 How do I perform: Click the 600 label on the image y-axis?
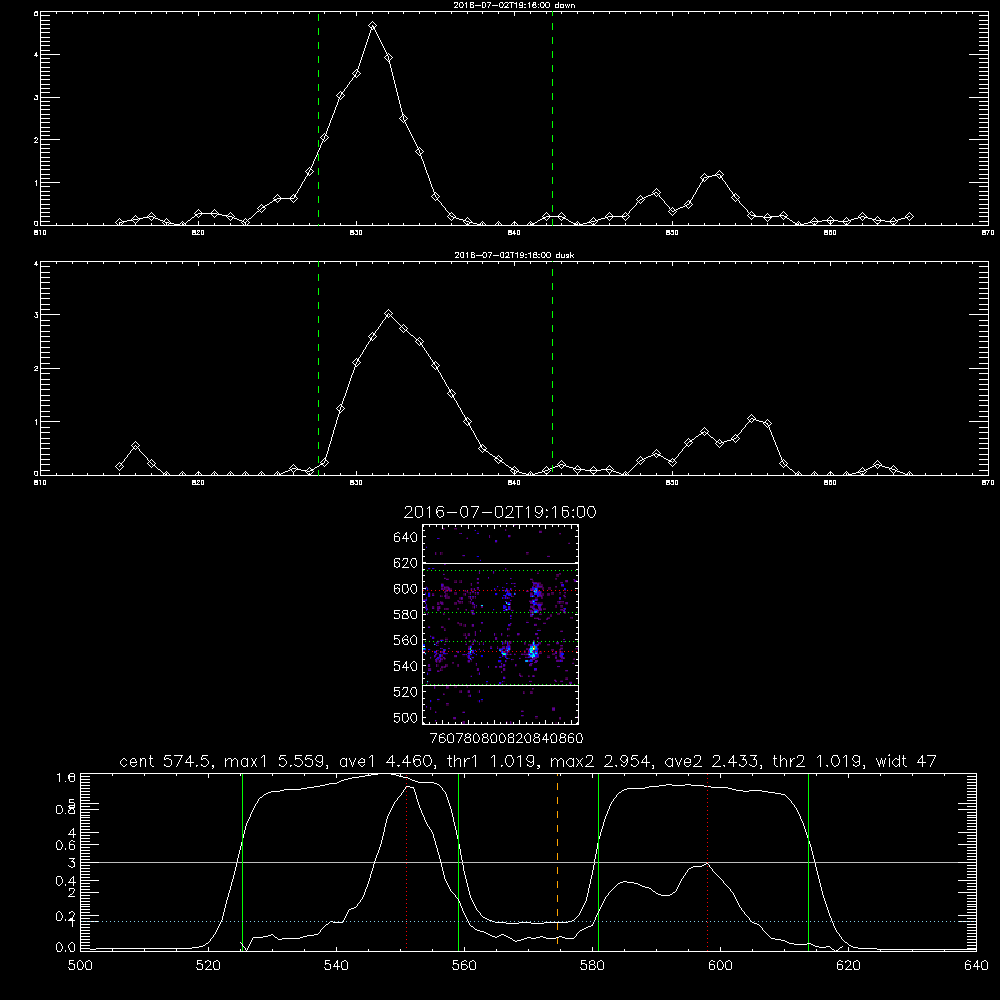click(406, 589)
